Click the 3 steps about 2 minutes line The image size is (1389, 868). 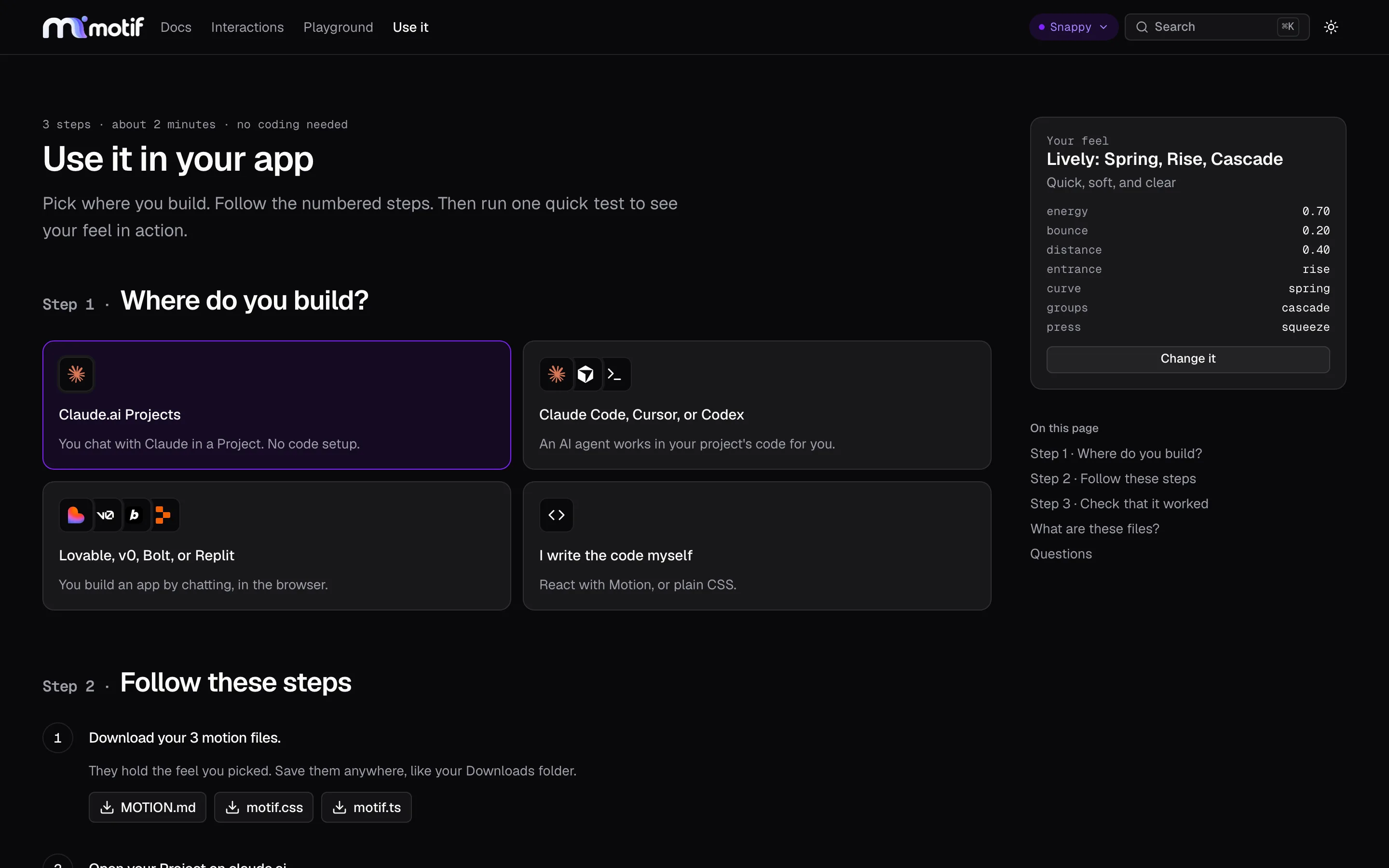(195, 124)
